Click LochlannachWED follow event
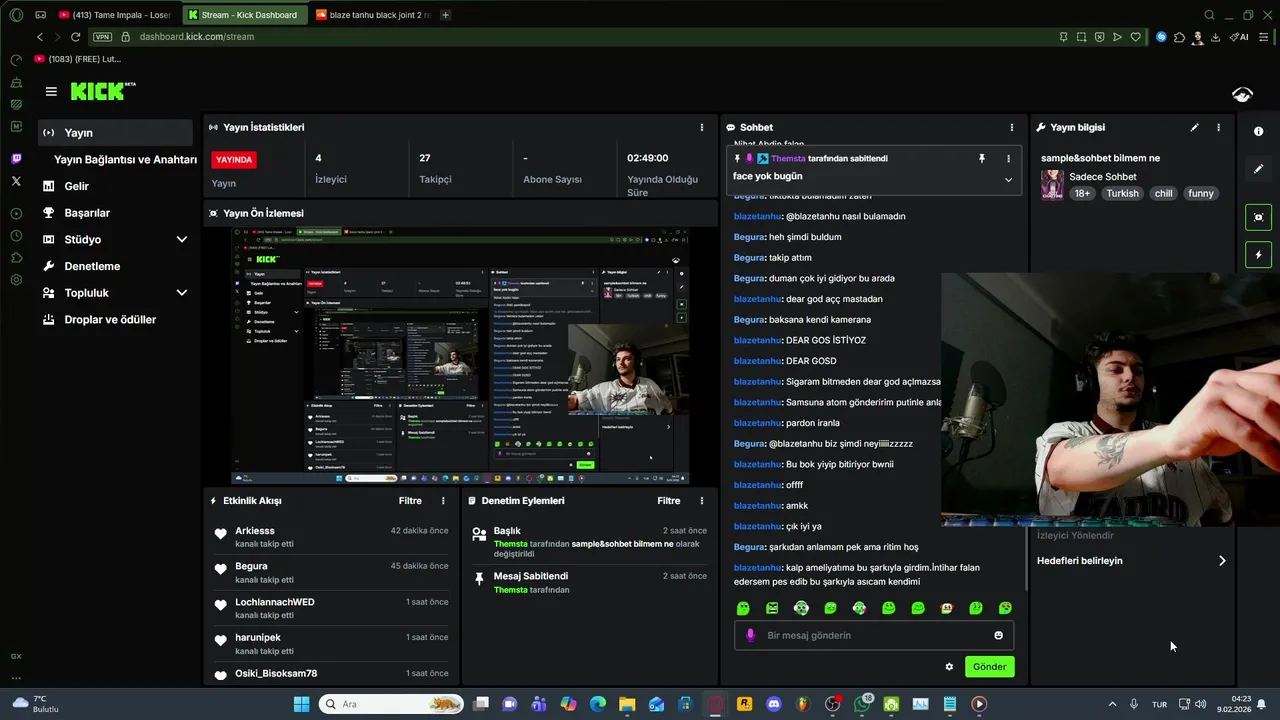 pos(331,608)
